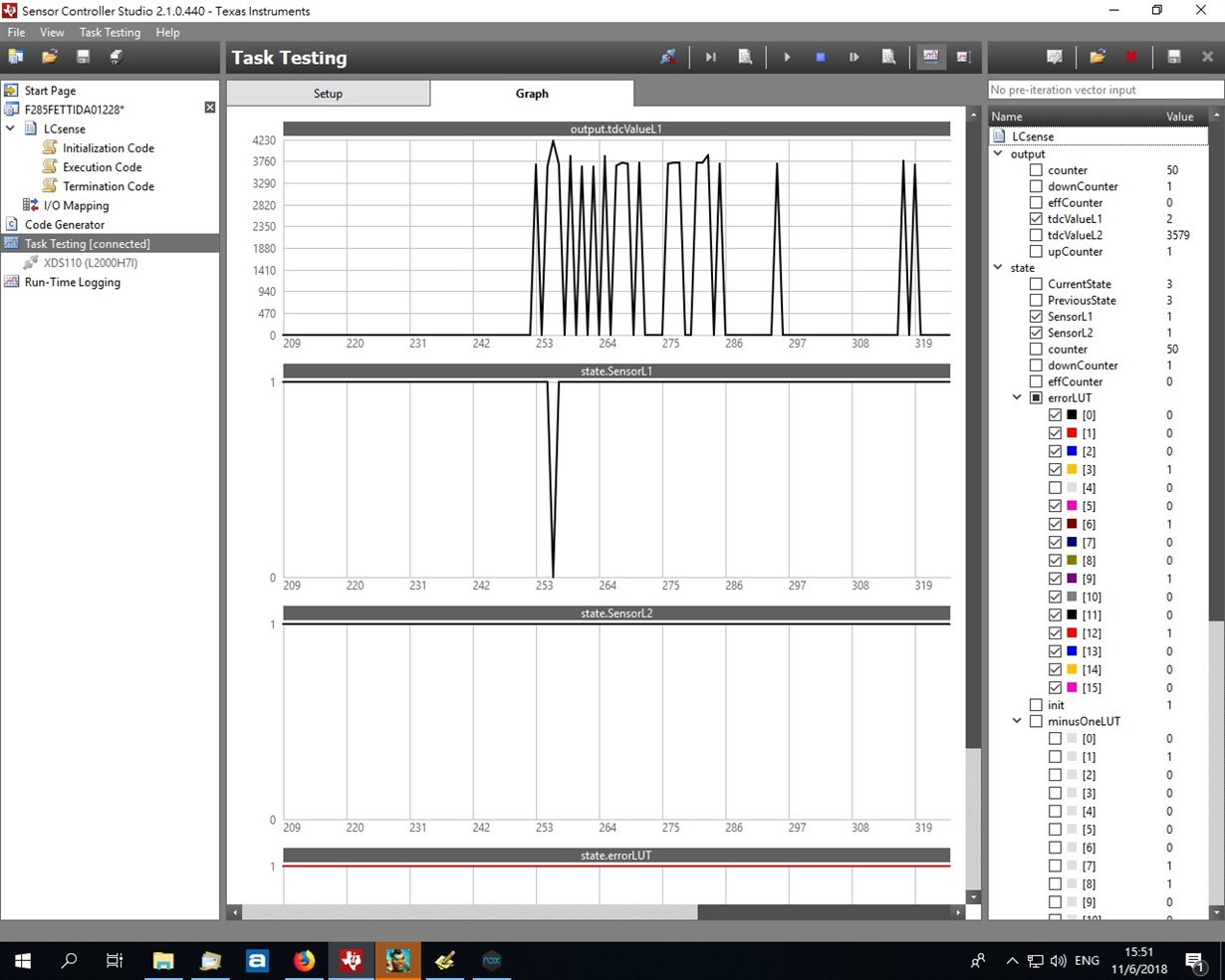Open File Explorer from the taskbar
This screenshot has width=1225, height=980.
pos(162,960)
